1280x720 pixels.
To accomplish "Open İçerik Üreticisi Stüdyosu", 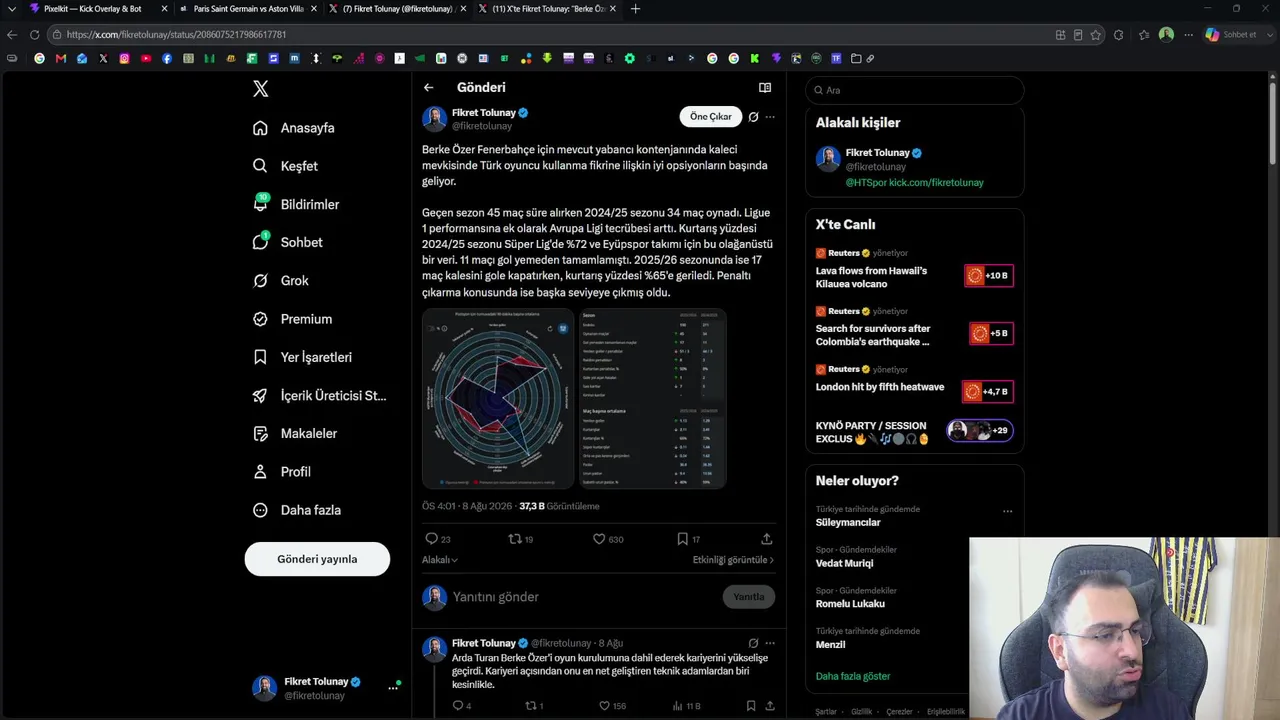I will coord(320,395).
